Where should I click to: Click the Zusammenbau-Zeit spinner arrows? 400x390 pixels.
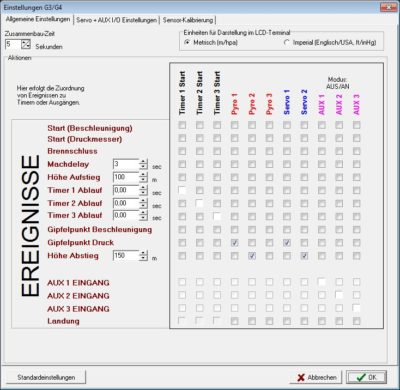click(26, 44)
